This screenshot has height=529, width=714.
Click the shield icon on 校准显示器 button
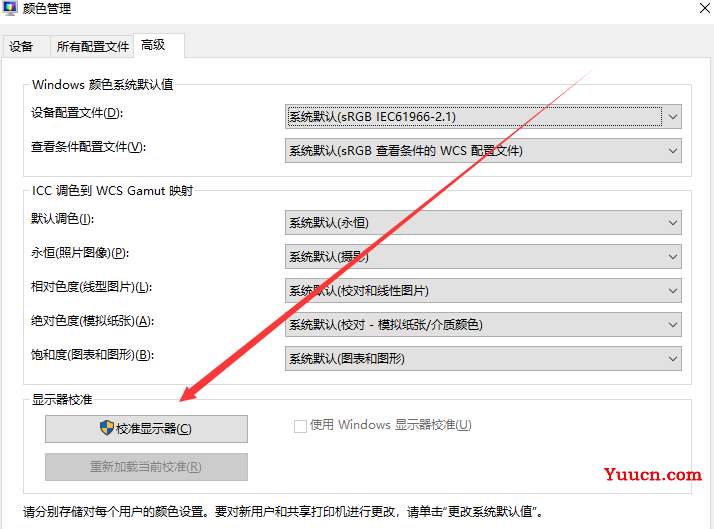click(x=107, y=427)
